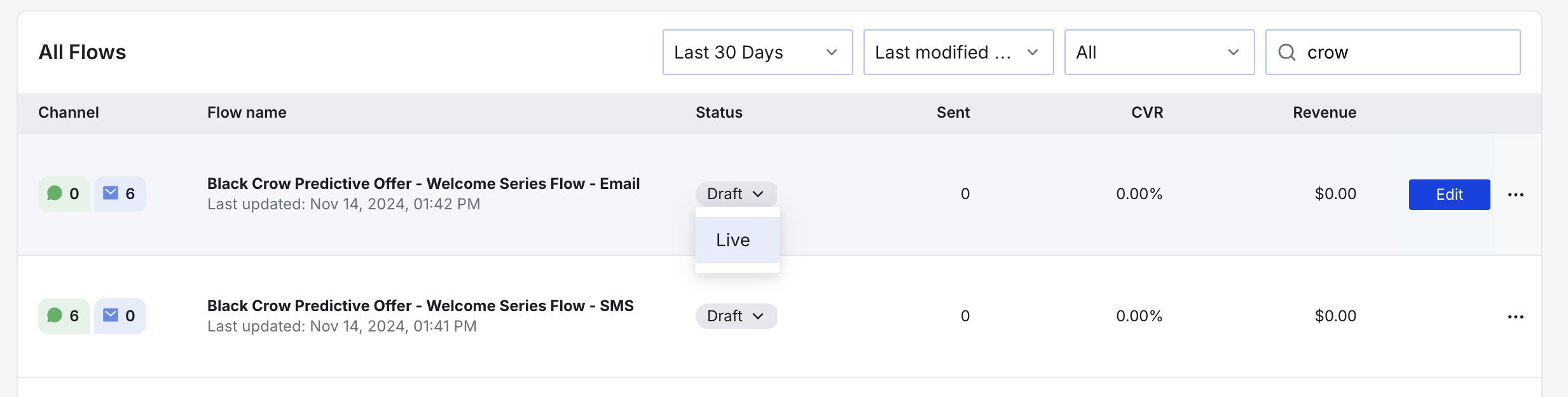Click email envelope badge in Email flow row
The height and width of the screenshot is (397, 1568).
pos(120,194)
